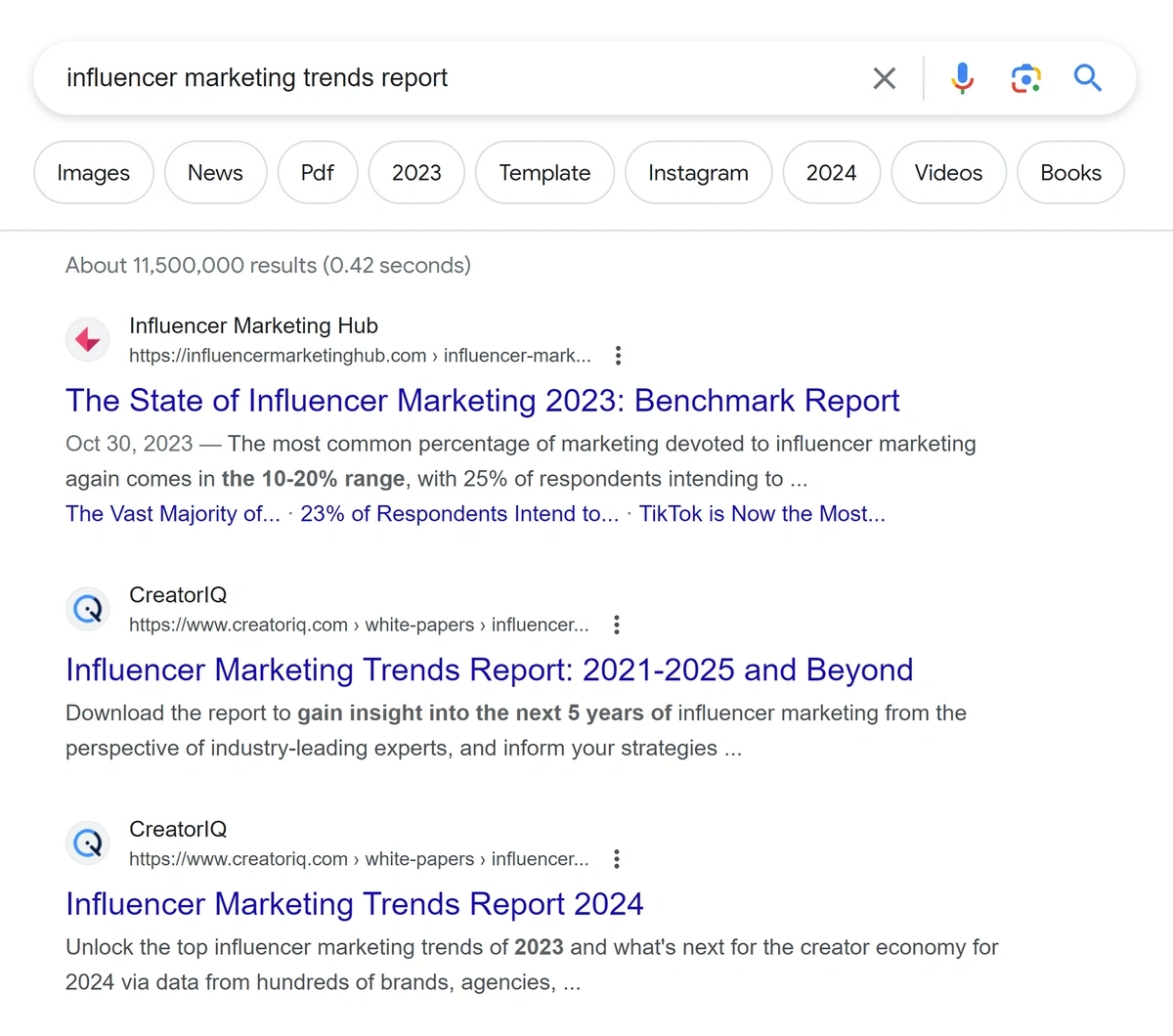Start voice search with the microphone icon
Viewport: 1173px width, 1036px height.
click(963, 78)
